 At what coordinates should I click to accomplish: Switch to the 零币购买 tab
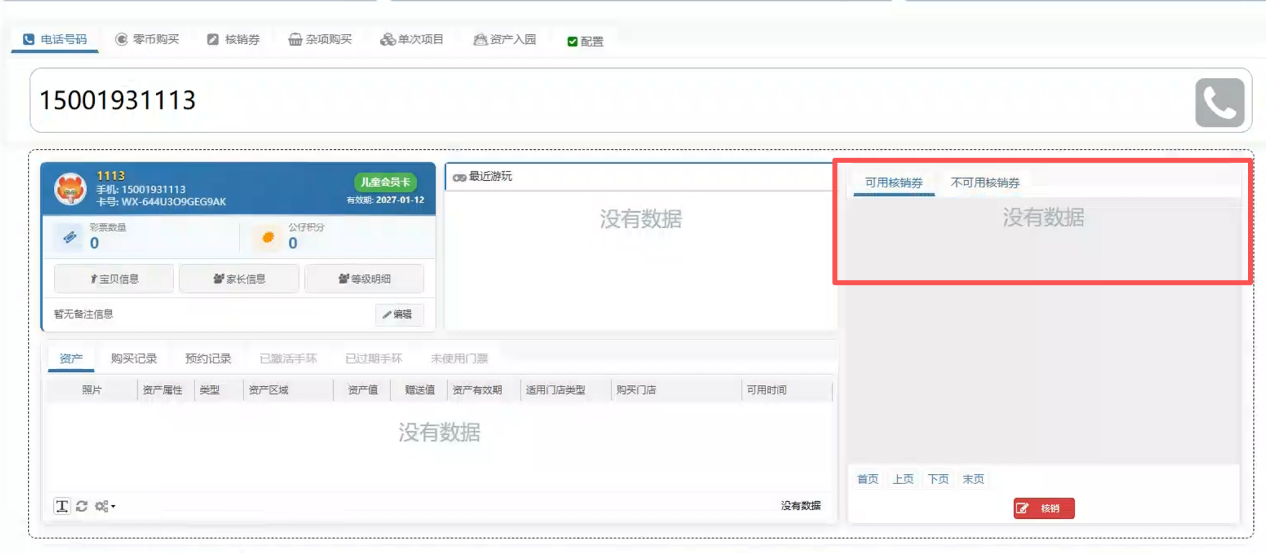click(x=147, y=40)
